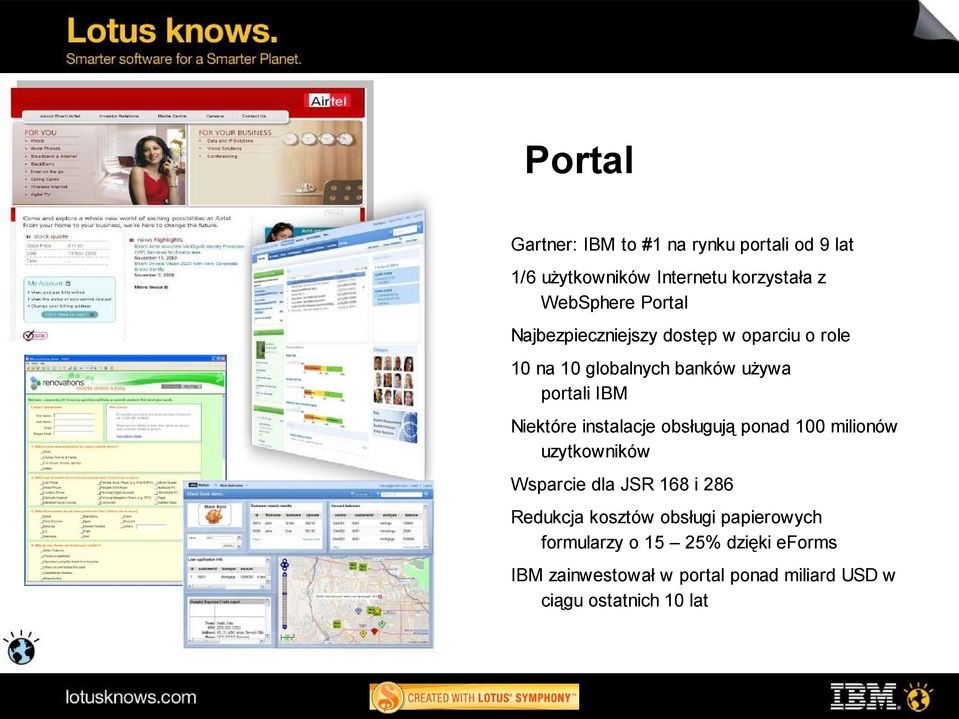The image size is (959, 719).
Task: Select the Portal slide title
Action: click(x=579, y=160)
